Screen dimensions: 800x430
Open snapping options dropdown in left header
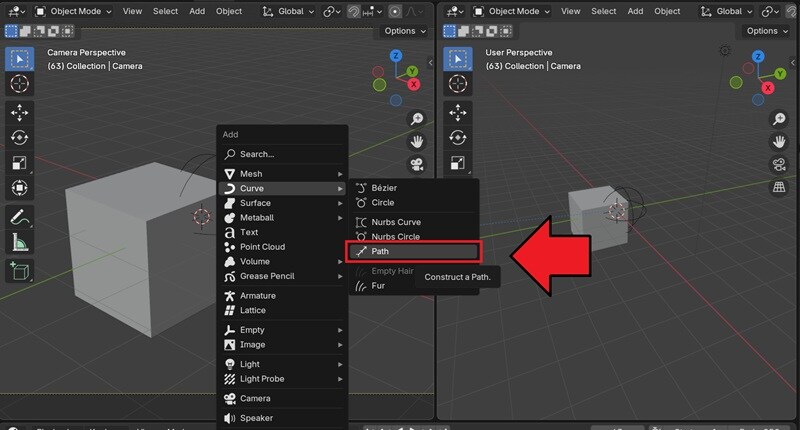click(372, 11)
